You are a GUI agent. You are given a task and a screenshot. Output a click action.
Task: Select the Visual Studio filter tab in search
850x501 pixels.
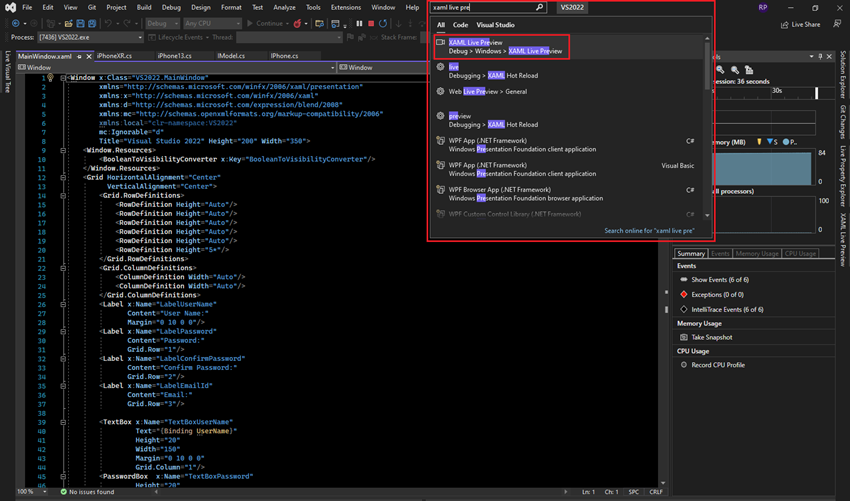pos(495,25)
